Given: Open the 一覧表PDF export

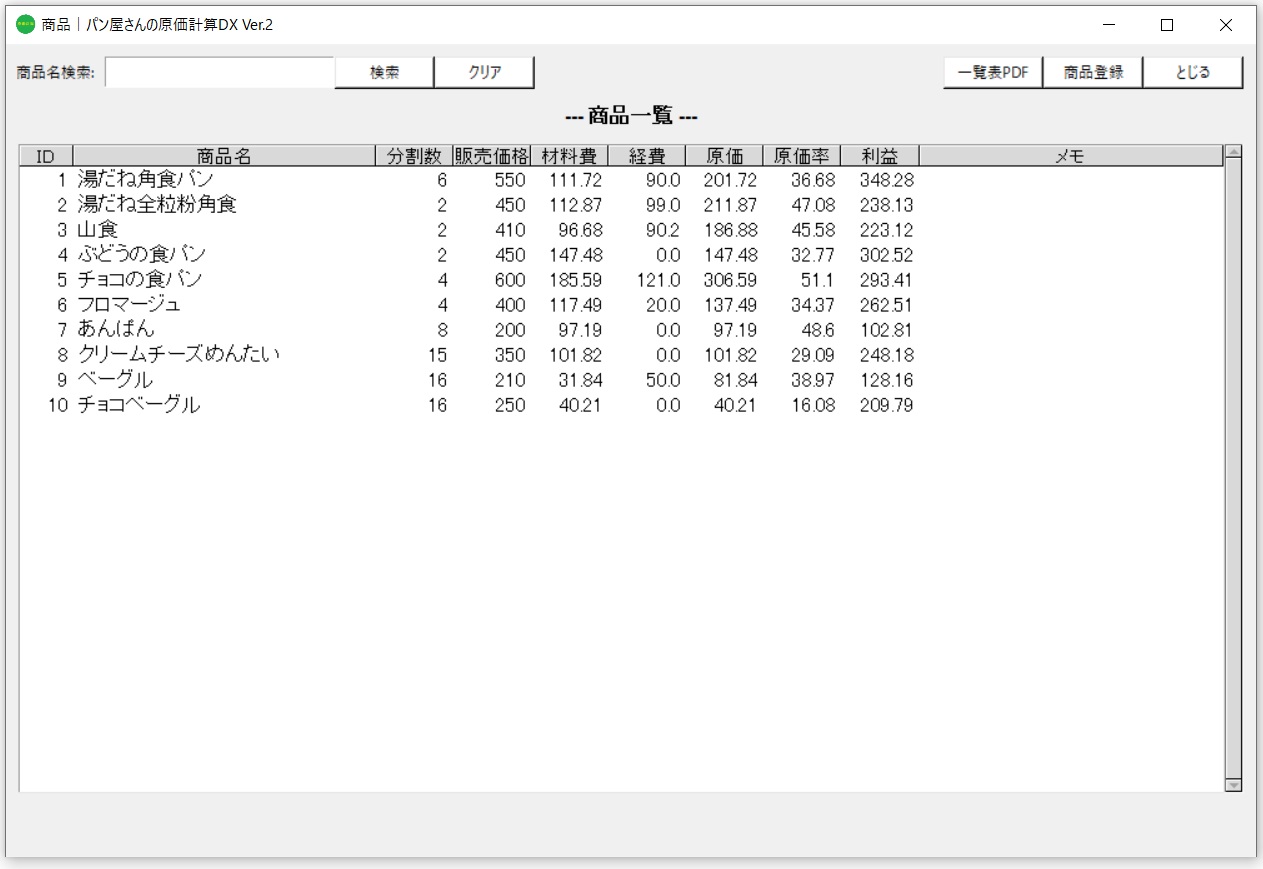Looking at the screenshot, I should click(x=993, y=71).
